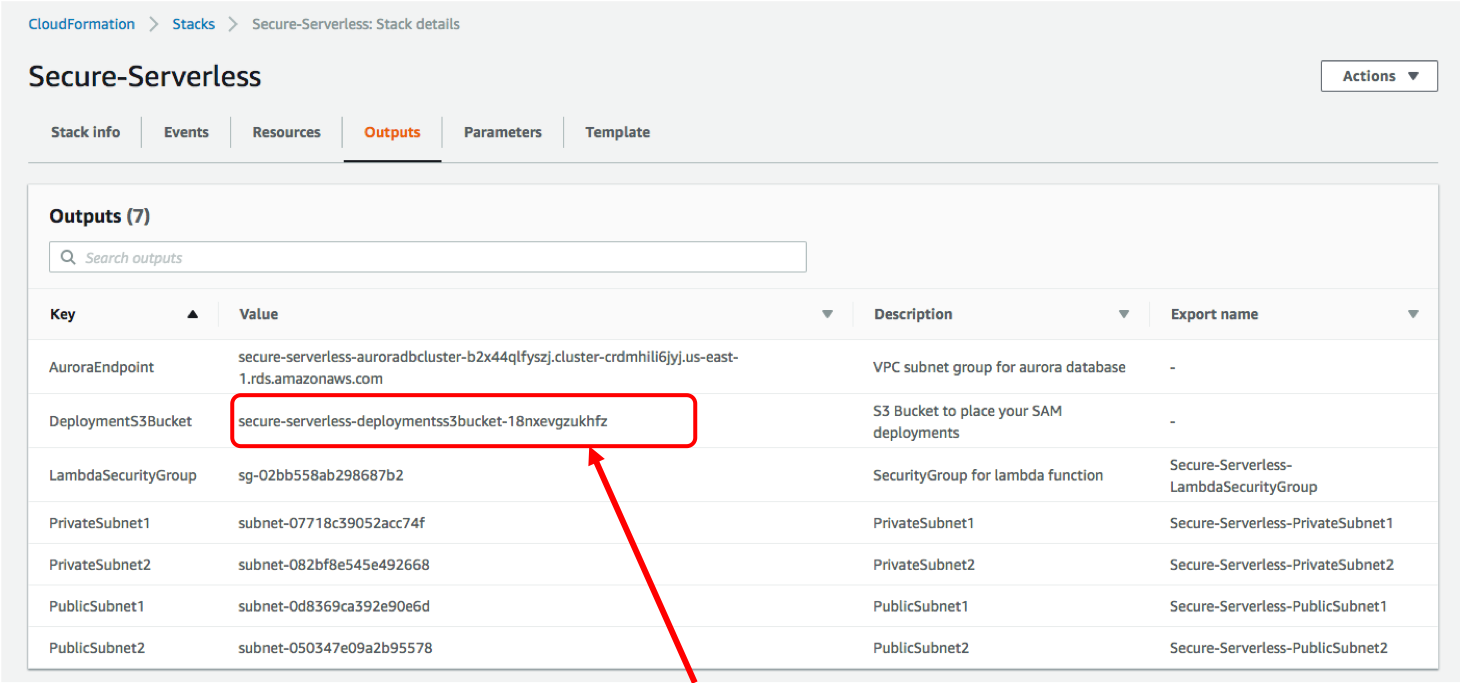Open the CloudFormation breadcrumb link
Viewport: 1460px width, 683px height.
(81, 24)
